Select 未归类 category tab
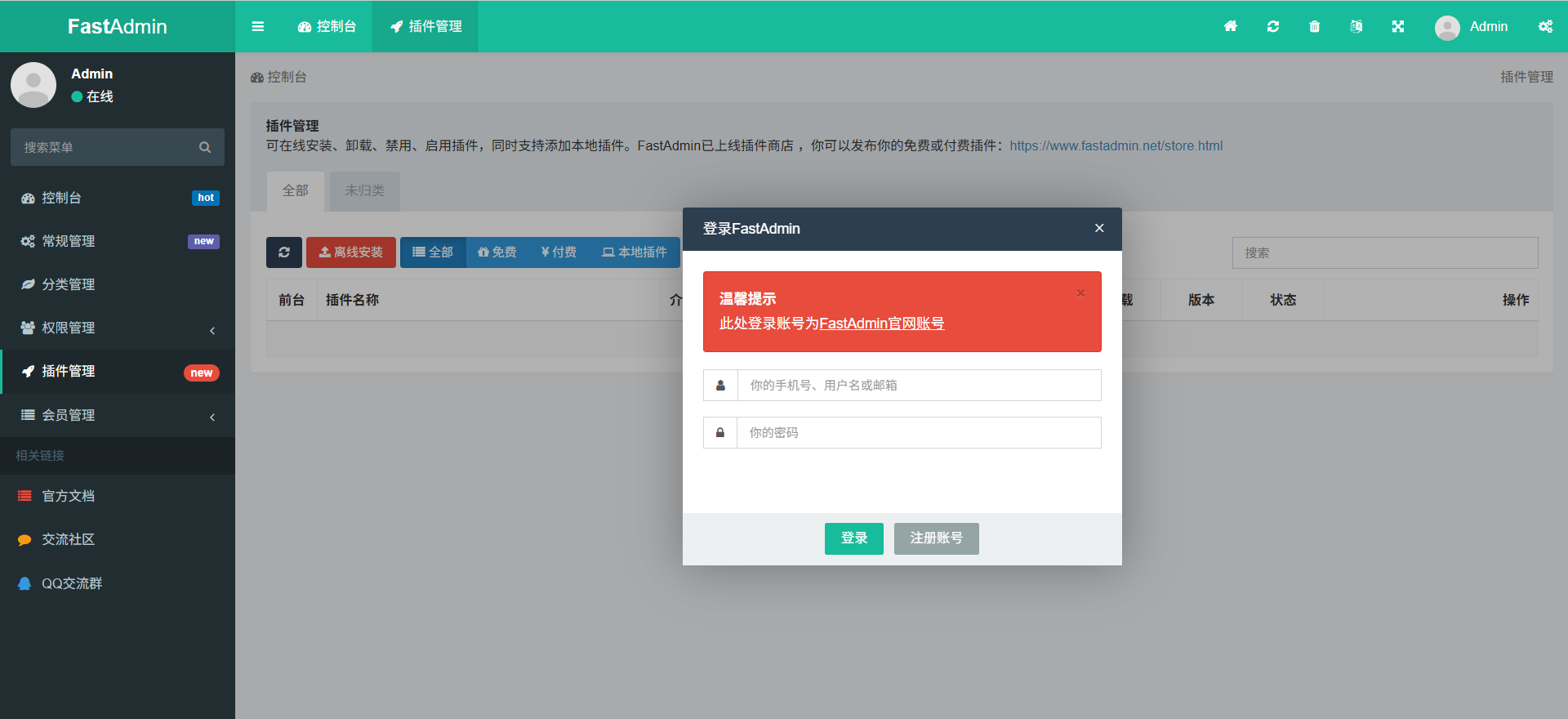Screen dimensions: 1568x719 tap(364, 191)
